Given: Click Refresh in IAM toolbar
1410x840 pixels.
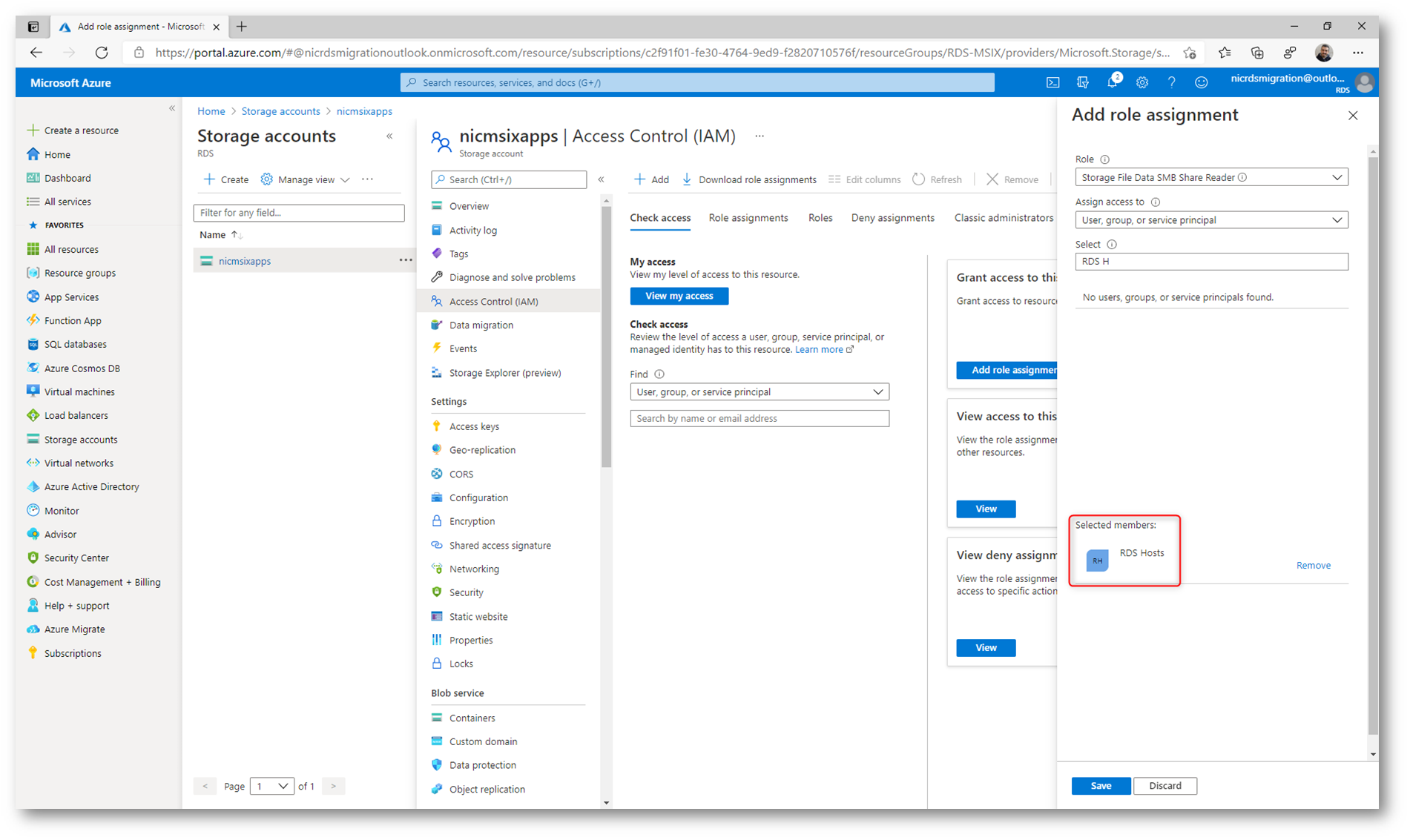Looking at the screenshot, I should pos(937,179).
